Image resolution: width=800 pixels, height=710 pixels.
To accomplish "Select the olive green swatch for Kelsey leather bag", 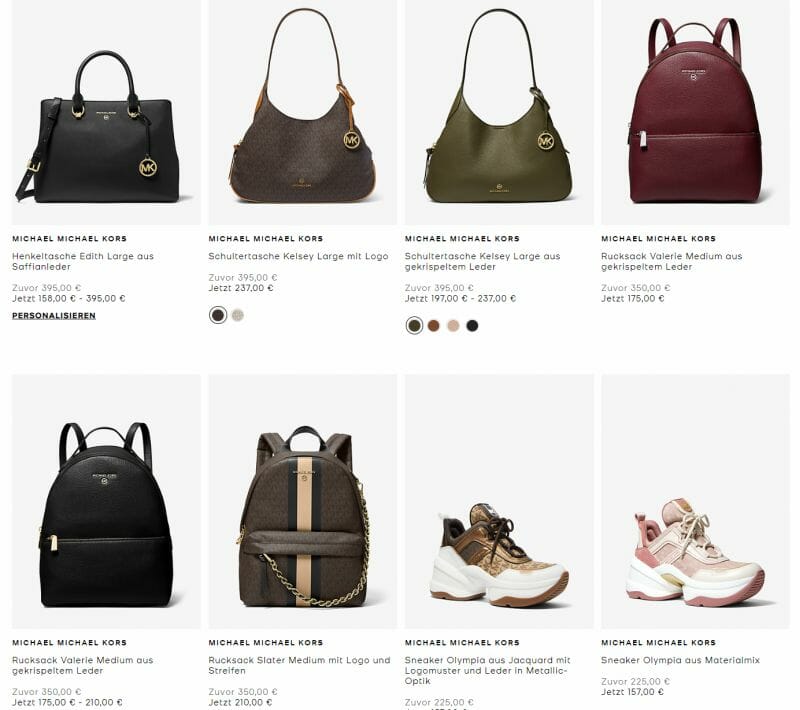I will [x=414, y=325].
